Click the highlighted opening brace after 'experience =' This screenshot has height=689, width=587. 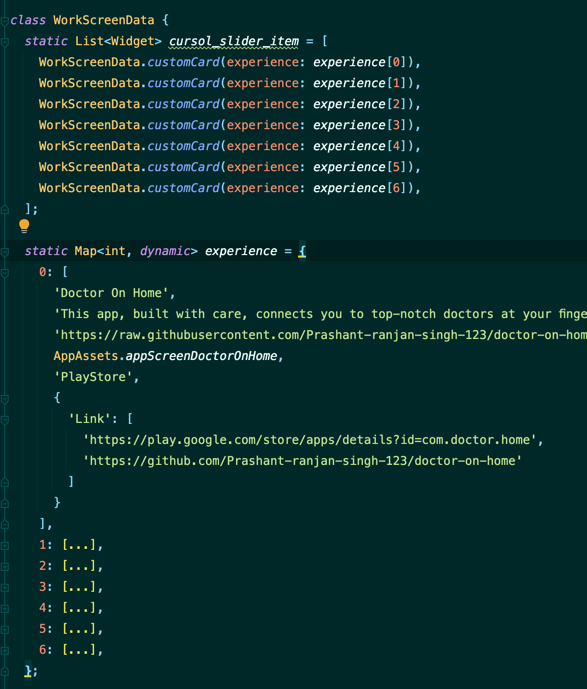(302, 251)
